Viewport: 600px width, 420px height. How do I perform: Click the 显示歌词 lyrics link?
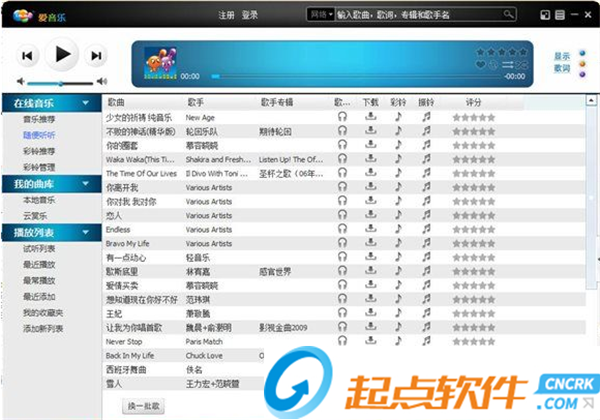click(562, 62)
